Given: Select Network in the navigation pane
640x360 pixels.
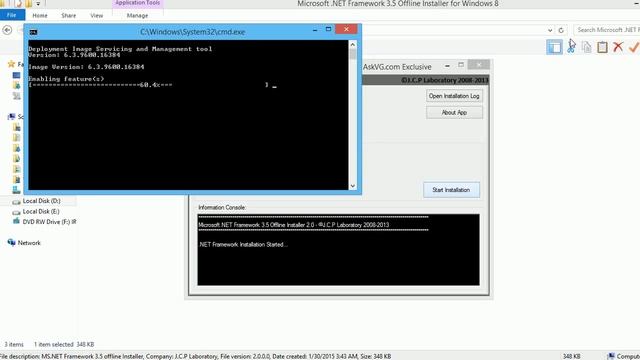Looking at the screenshot, I should point(29,243).
